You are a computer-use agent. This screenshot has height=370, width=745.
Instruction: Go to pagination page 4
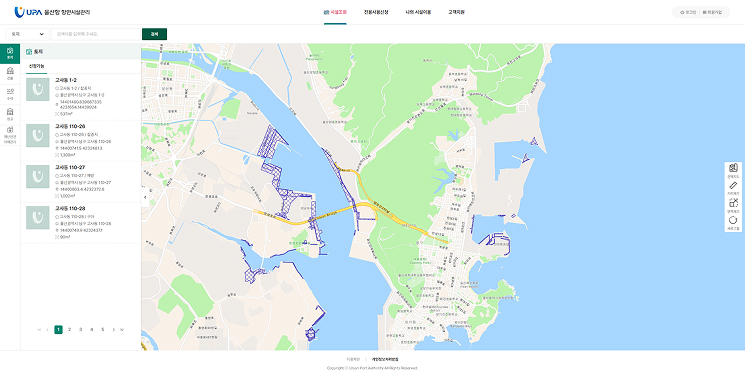[x=92, y=330]
